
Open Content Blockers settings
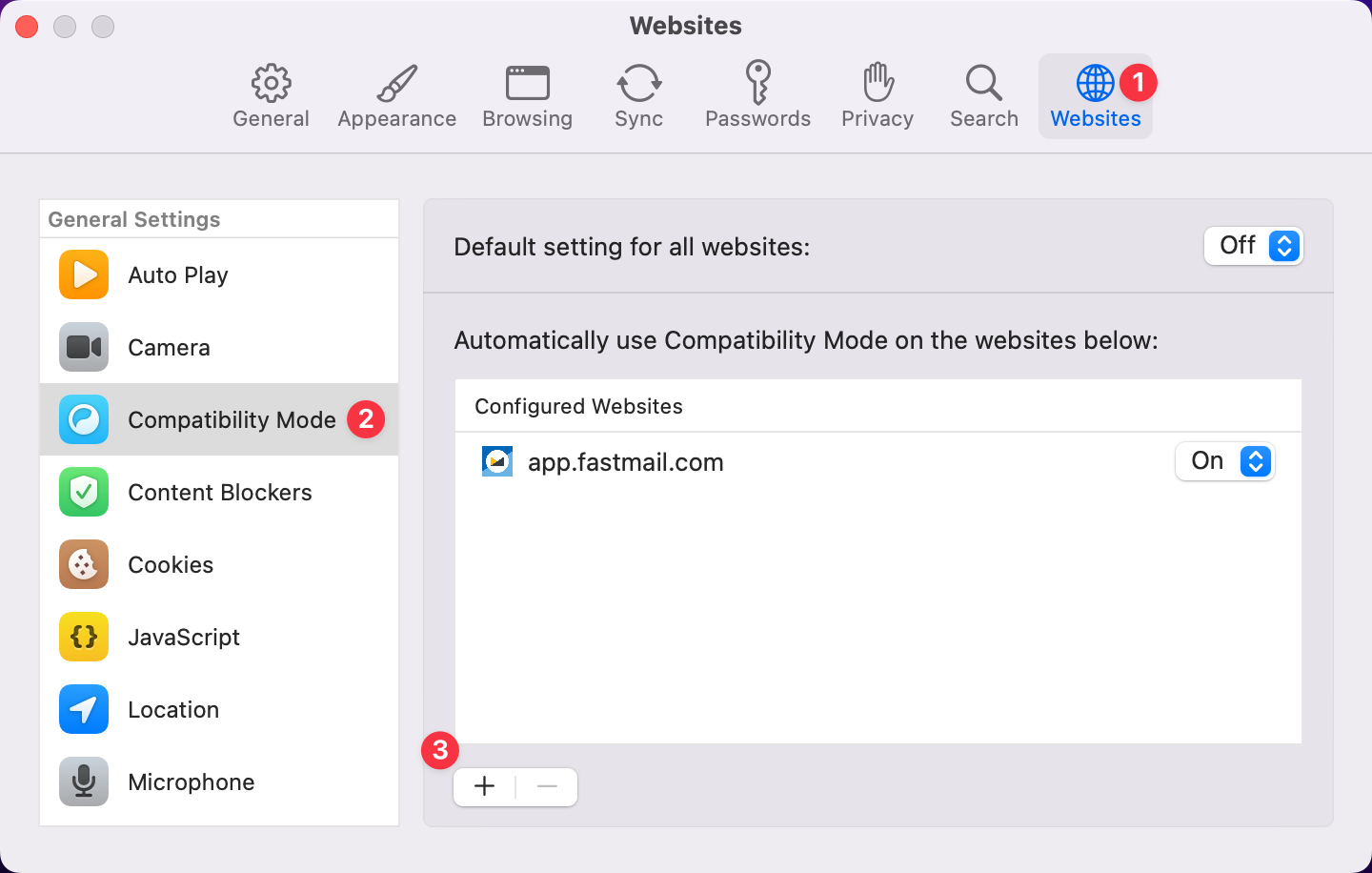[x=83, y=492]
